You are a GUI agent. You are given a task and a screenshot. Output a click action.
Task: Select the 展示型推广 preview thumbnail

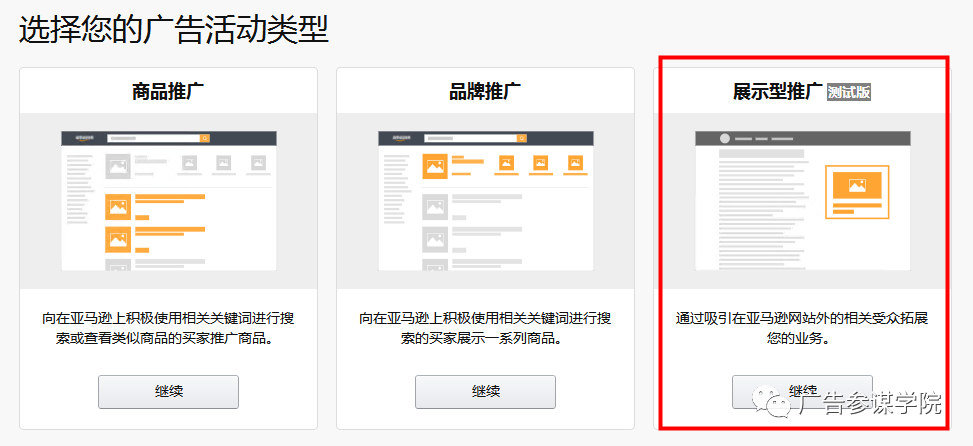click(x=803, y=201)
